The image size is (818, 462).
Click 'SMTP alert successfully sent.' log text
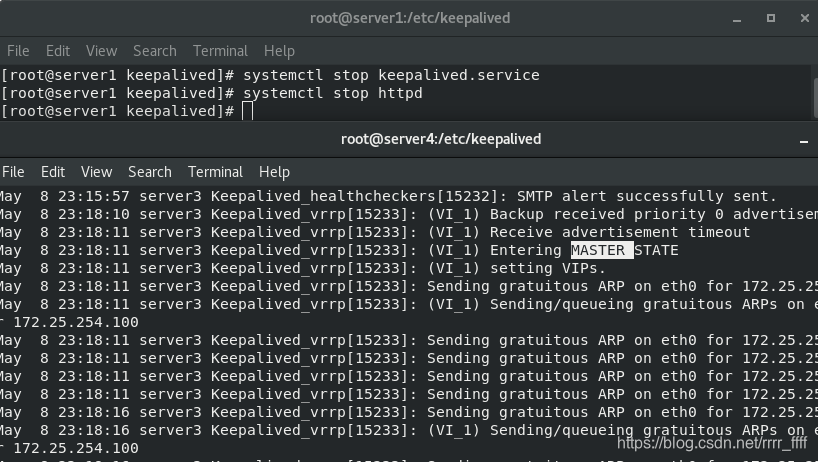(x=647, y=197)
